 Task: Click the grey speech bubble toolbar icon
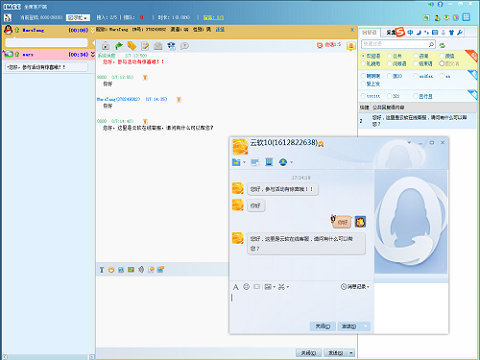pyautogui.click(x=184, y=46)
